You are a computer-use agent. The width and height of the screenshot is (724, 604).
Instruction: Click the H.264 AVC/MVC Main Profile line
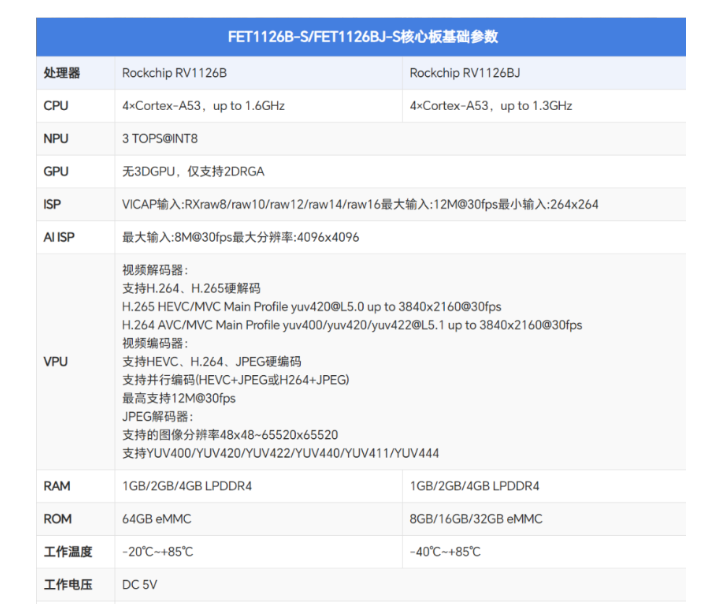click(x=352, y=325)
